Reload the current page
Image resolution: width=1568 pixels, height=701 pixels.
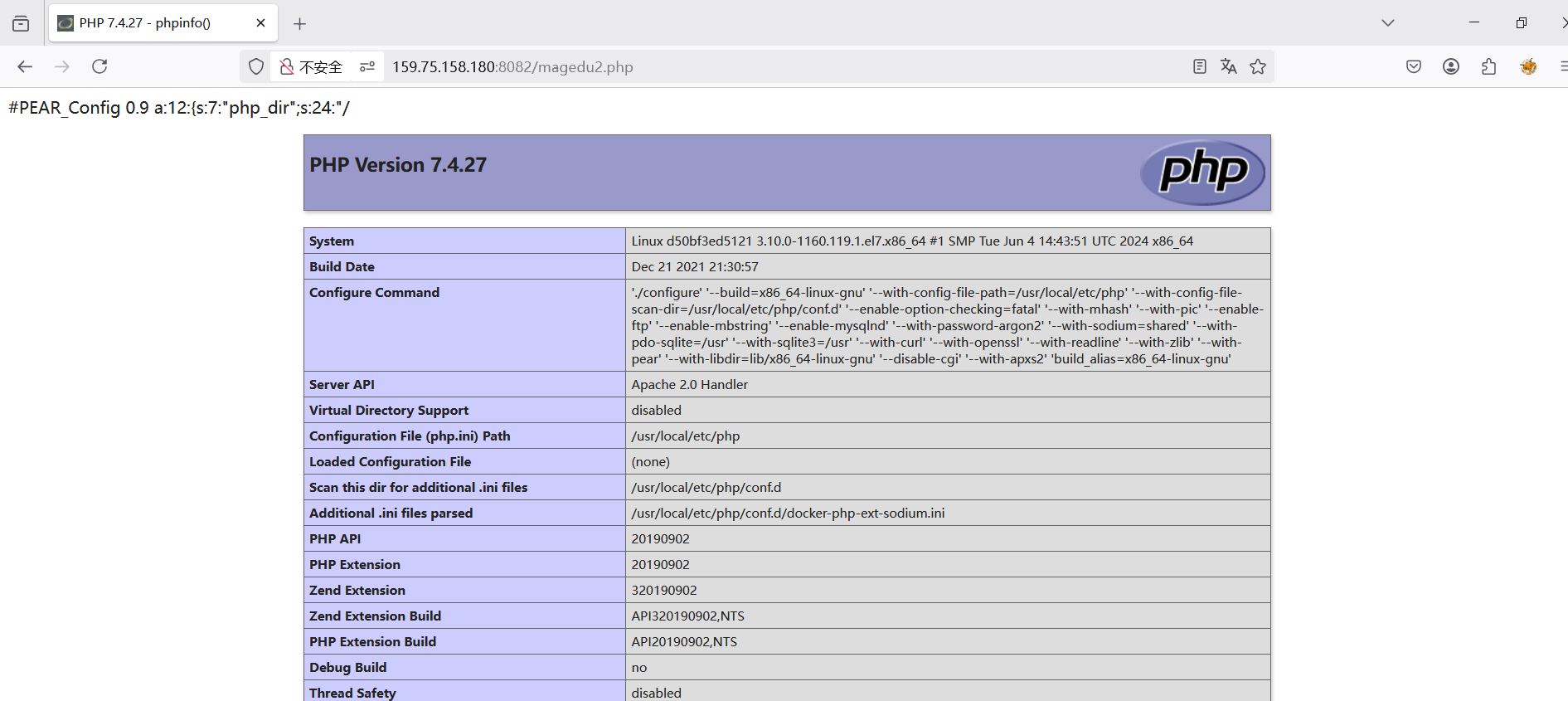[100, 66]
